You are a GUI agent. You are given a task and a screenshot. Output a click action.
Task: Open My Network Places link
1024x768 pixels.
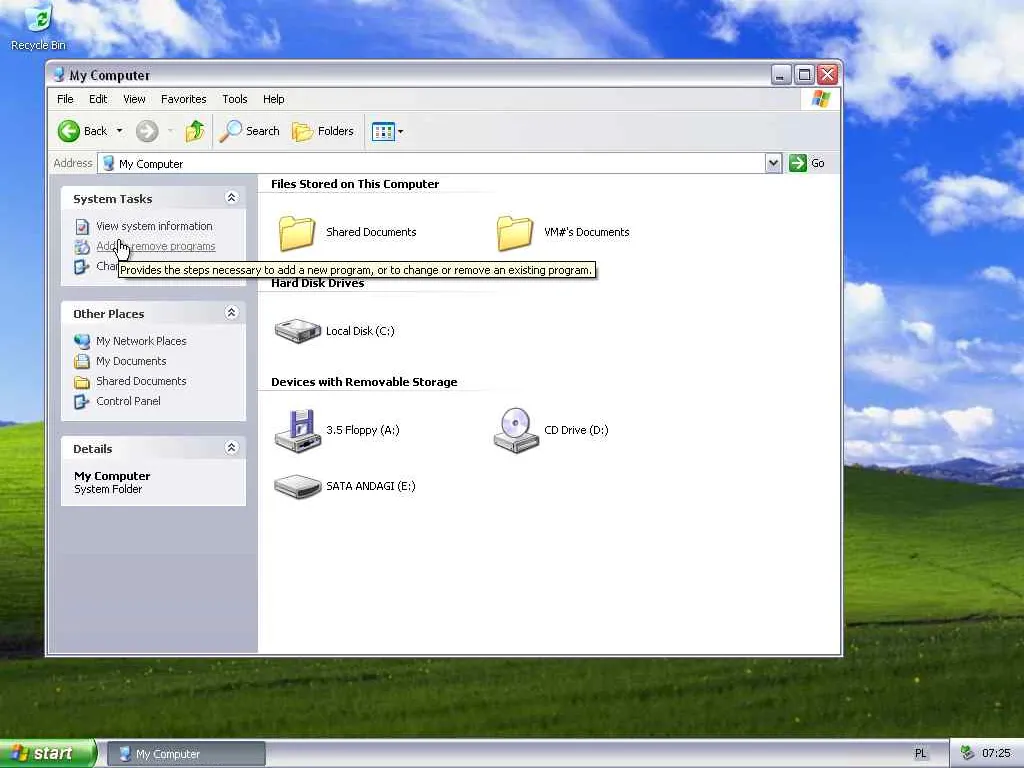[x=141, y=341]
